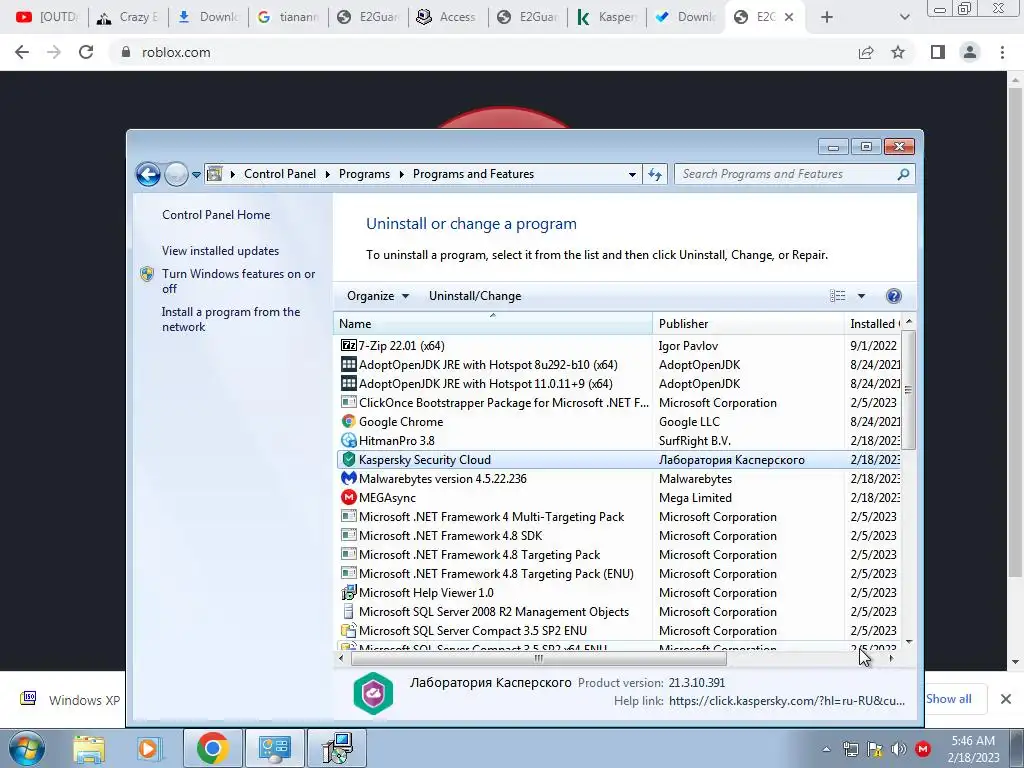
Task: Open the help question mark icon
Action: (893, 296)
